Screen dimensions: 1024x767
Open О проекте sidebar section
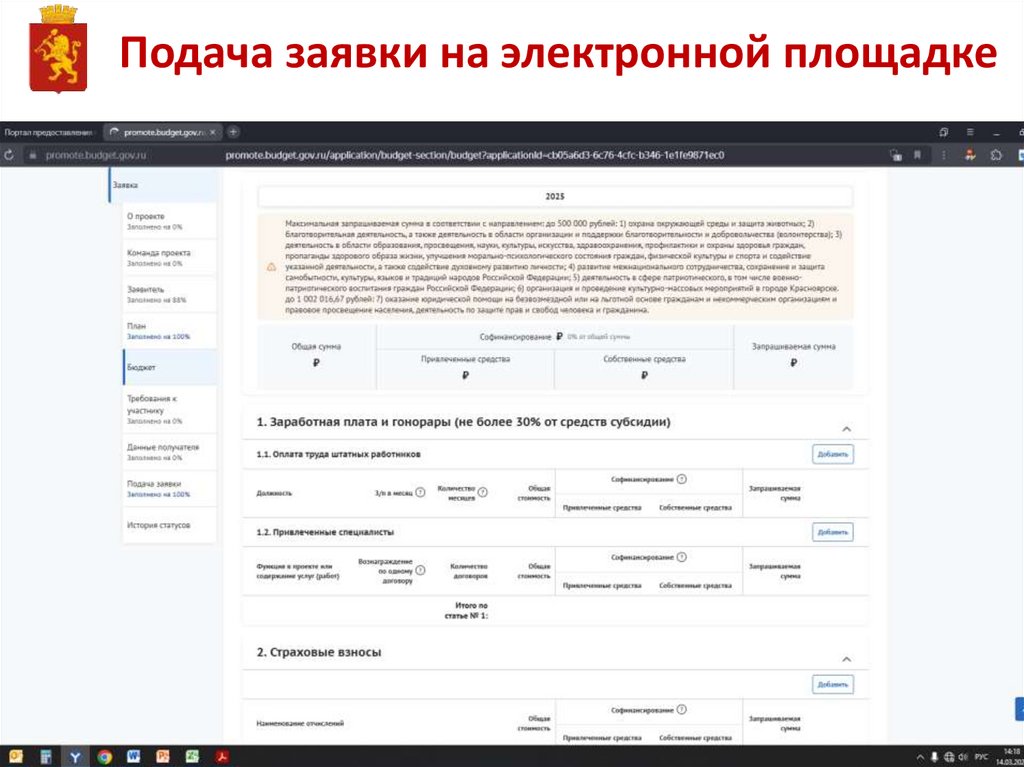click(x=170, y=221)
